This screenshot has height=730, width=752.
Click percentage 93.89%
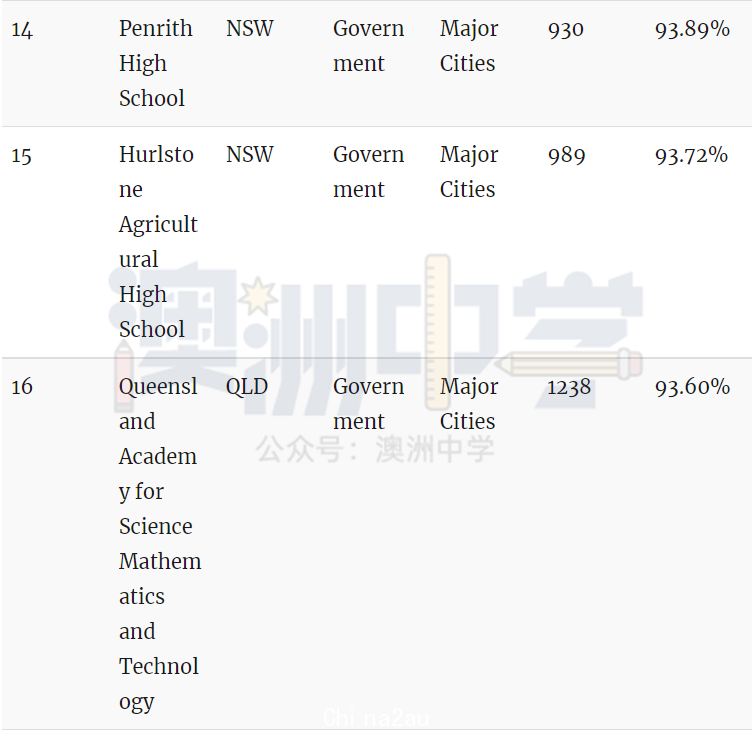point(692,29)
